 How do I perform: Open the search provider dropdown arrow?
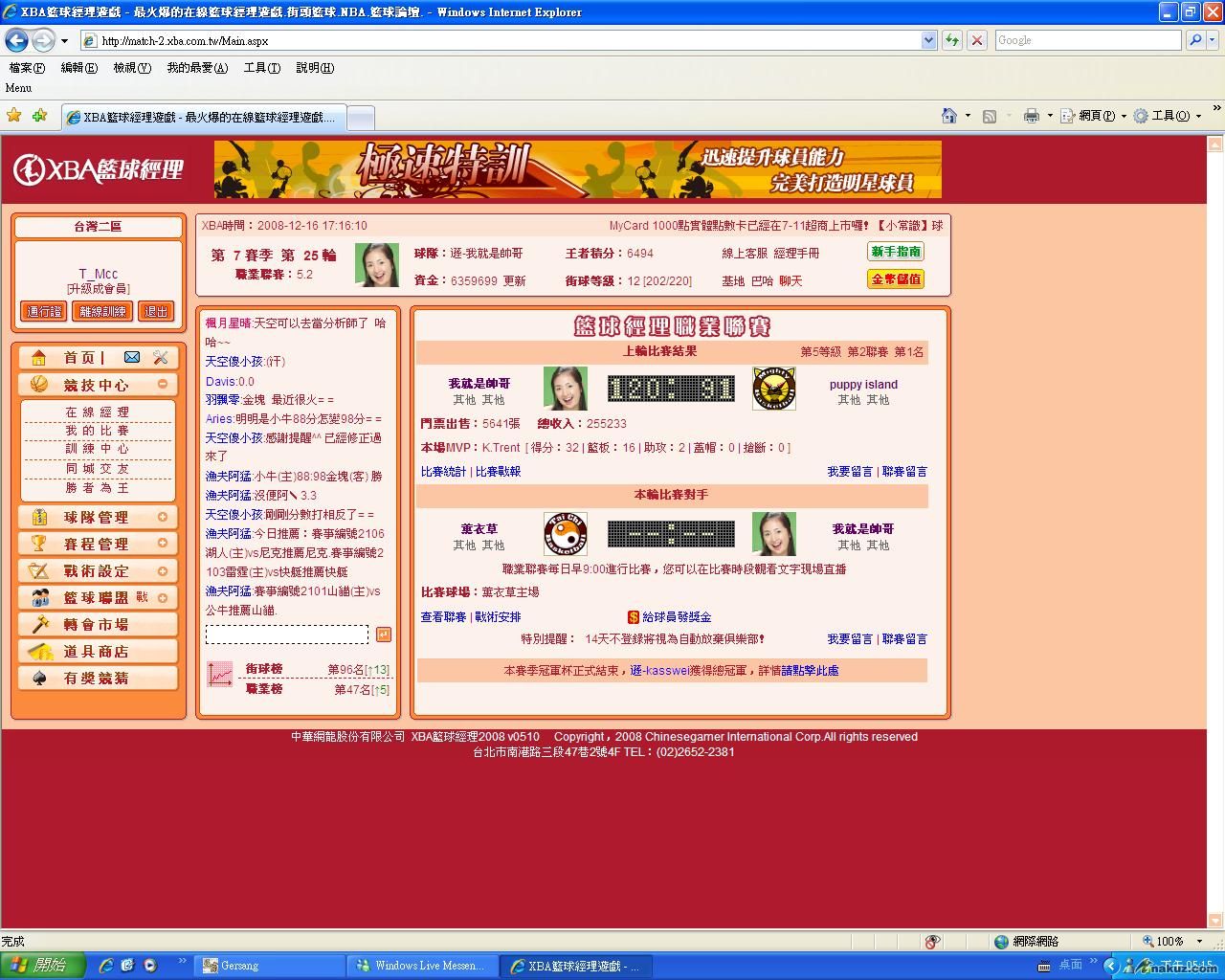1213,40
